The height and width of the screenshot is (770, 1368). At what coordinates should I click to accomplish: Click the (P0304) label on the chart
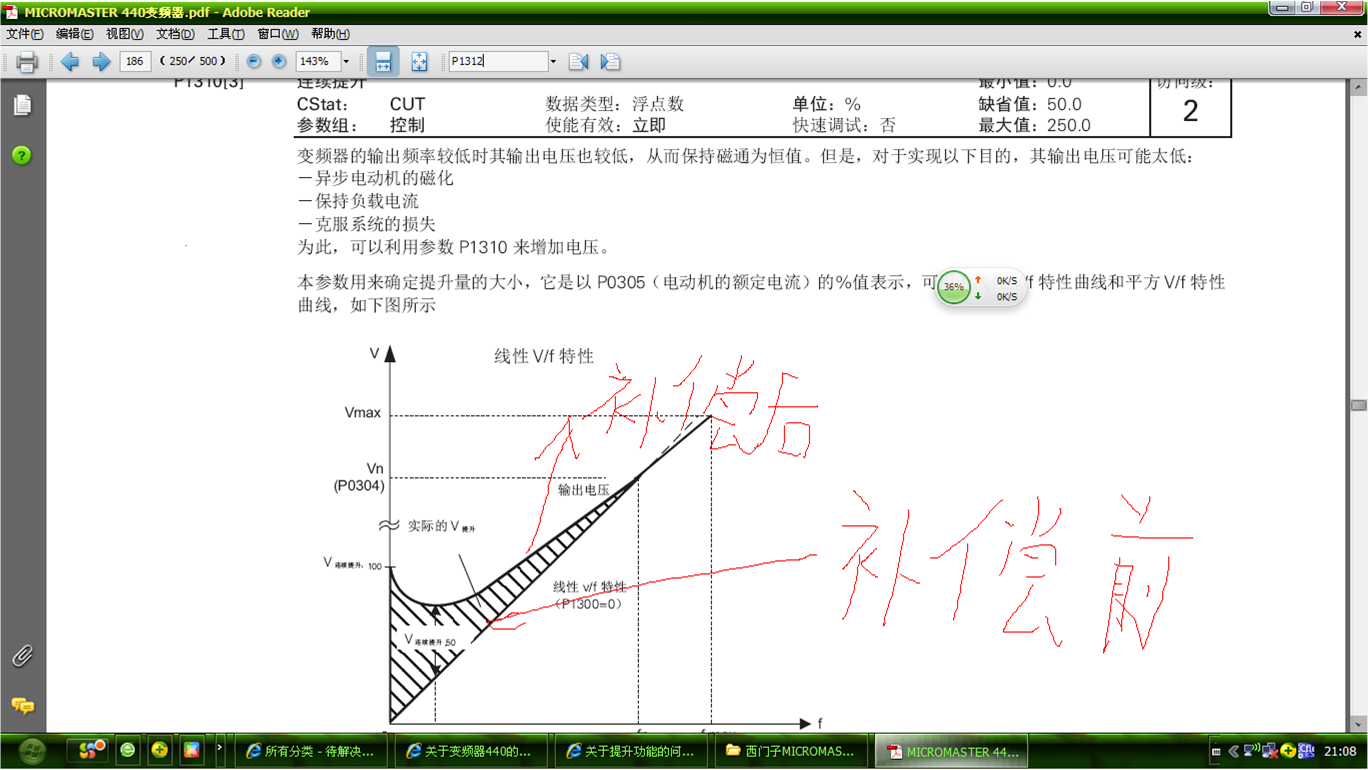359,486
